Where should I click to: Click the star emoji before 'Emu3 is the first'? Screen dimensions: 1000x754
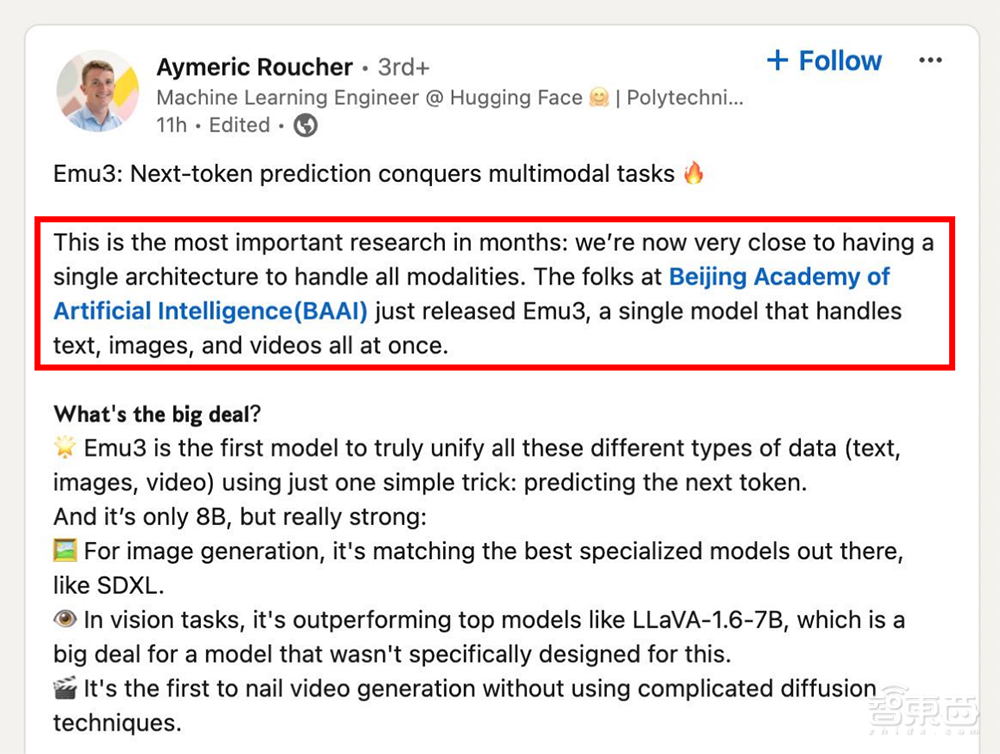click(x=66, y=447)
